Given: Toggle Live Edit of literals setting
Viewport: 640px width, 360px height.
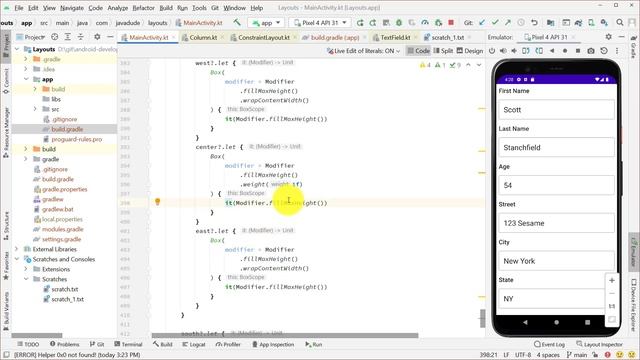Looking at the screenshot, I should pyautogui.click(x=363, y=51).
